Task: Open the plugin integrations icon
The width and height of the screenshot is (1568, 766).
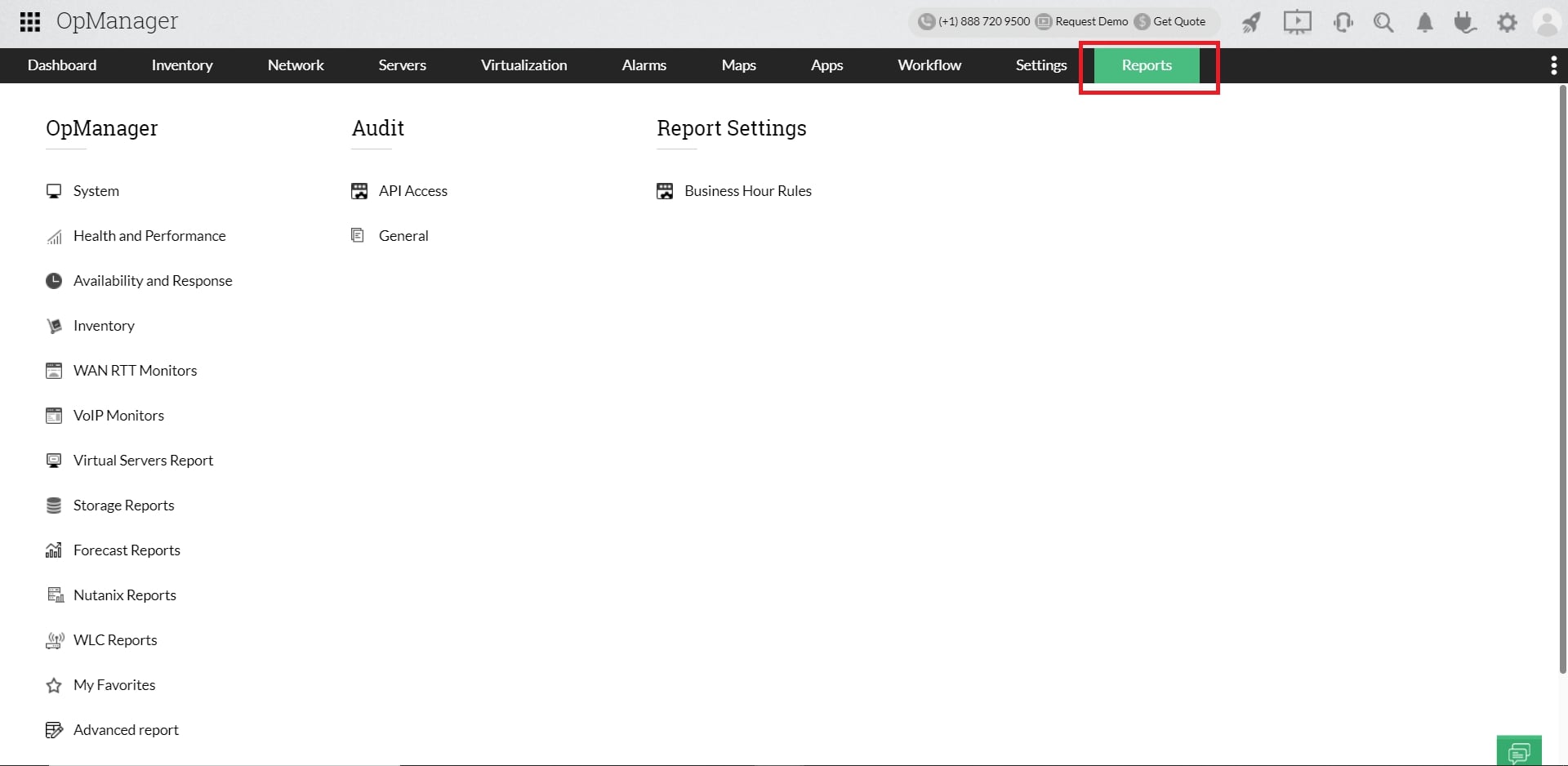Action: pos(1464,22)
